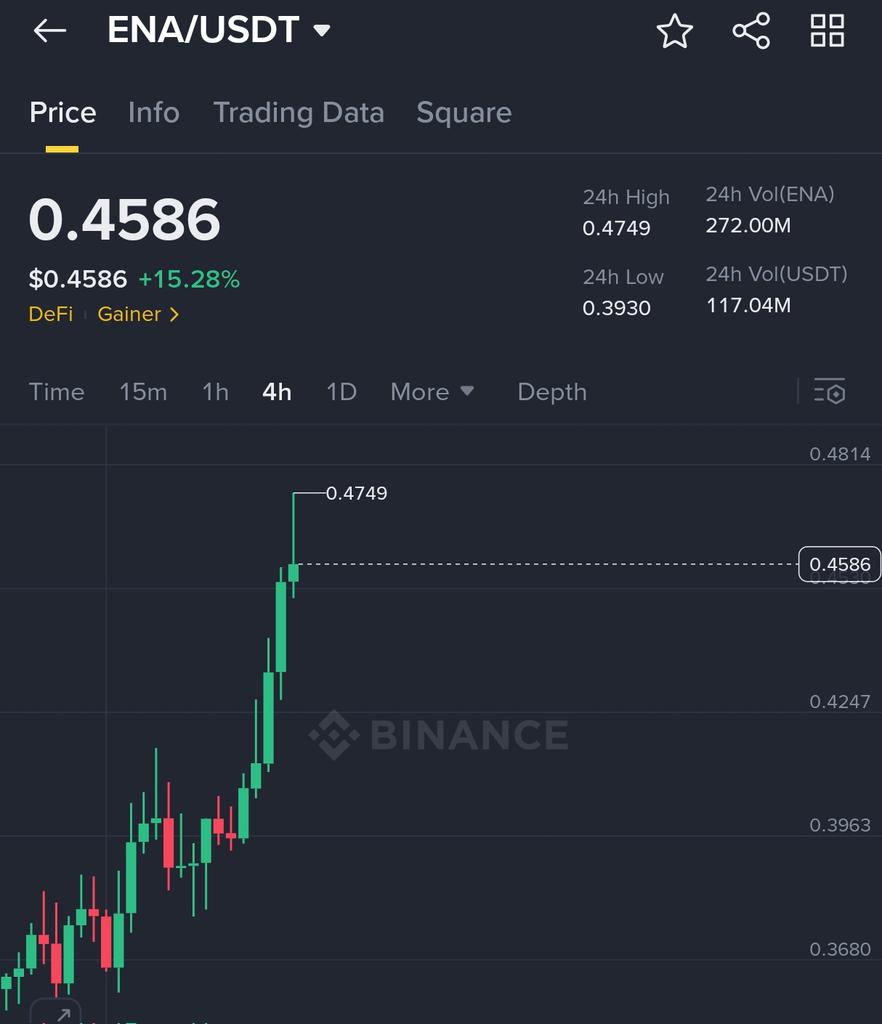Select the 4h interval

click(x=277, y=392)
